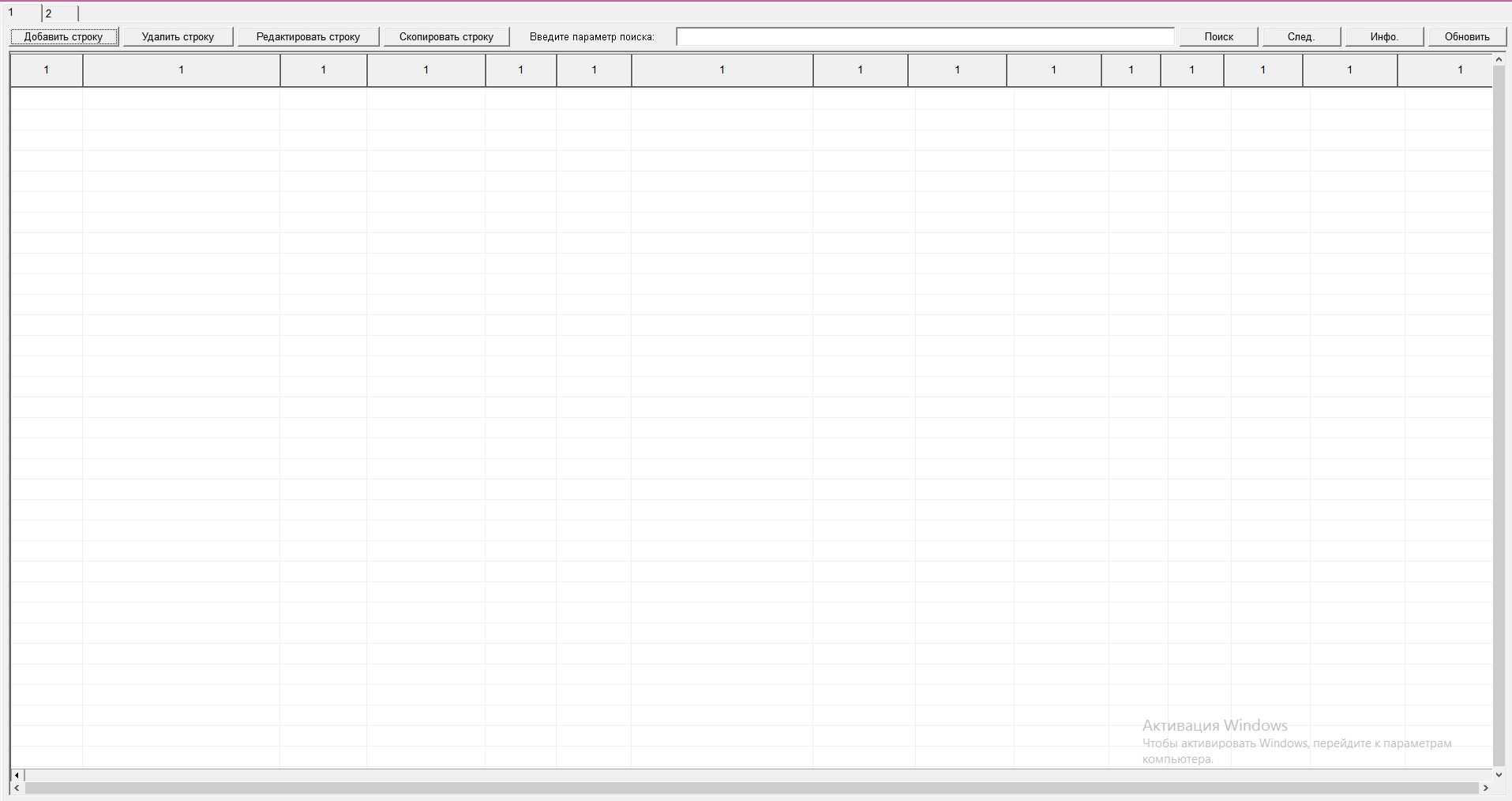The height and width of the screenshot is (801, 1512).
Task: Click the vertical scrollbar thumb
Action: [x=1499, y=411]
